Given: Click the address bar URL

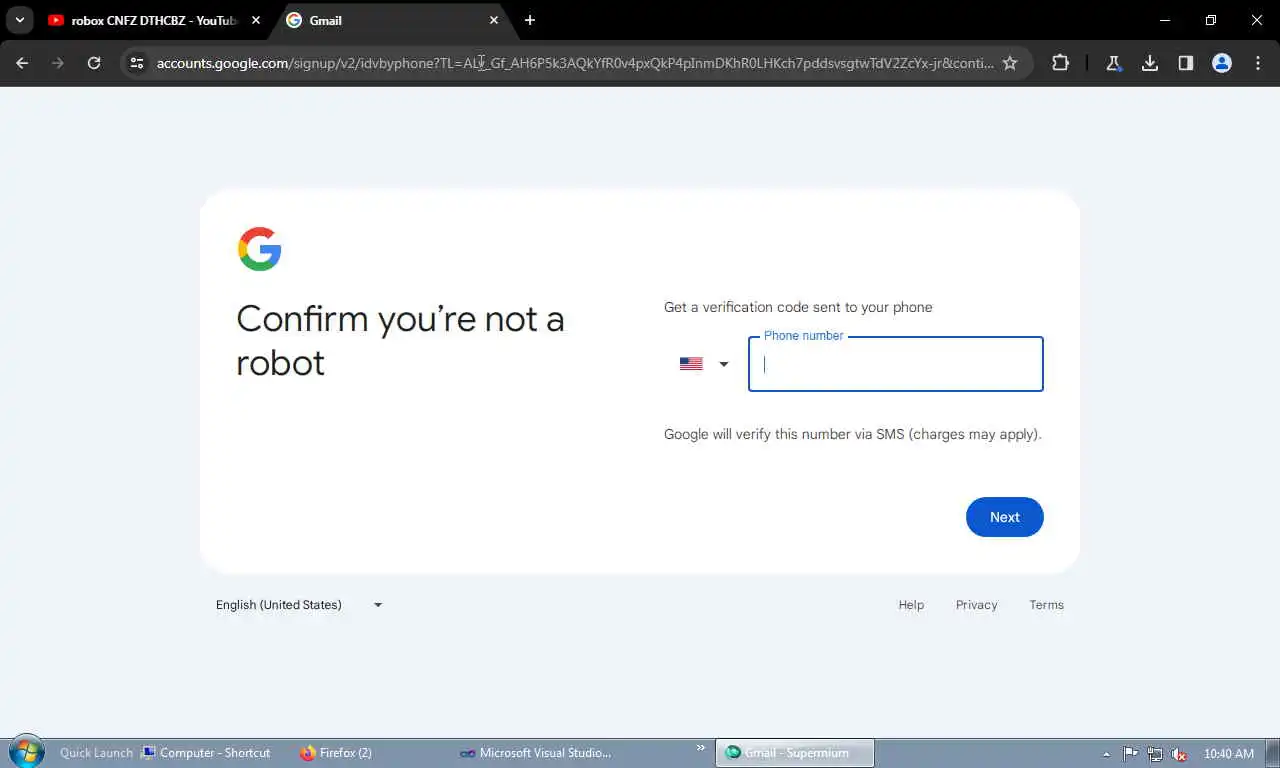Looking at the screenshot, I should 575,63.
